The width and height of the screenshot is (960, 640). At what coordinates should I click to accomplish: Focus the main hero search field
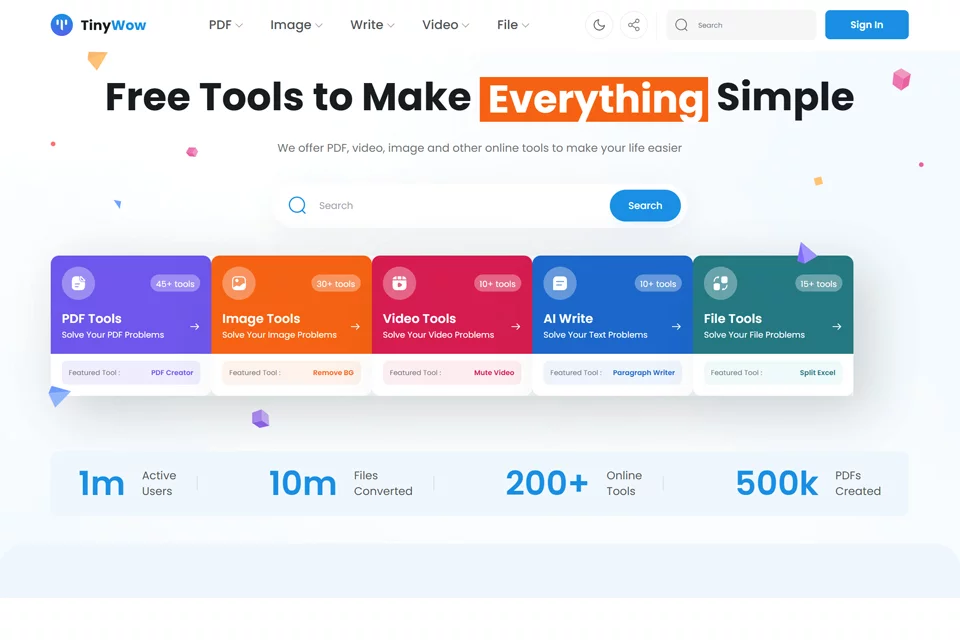455,206
